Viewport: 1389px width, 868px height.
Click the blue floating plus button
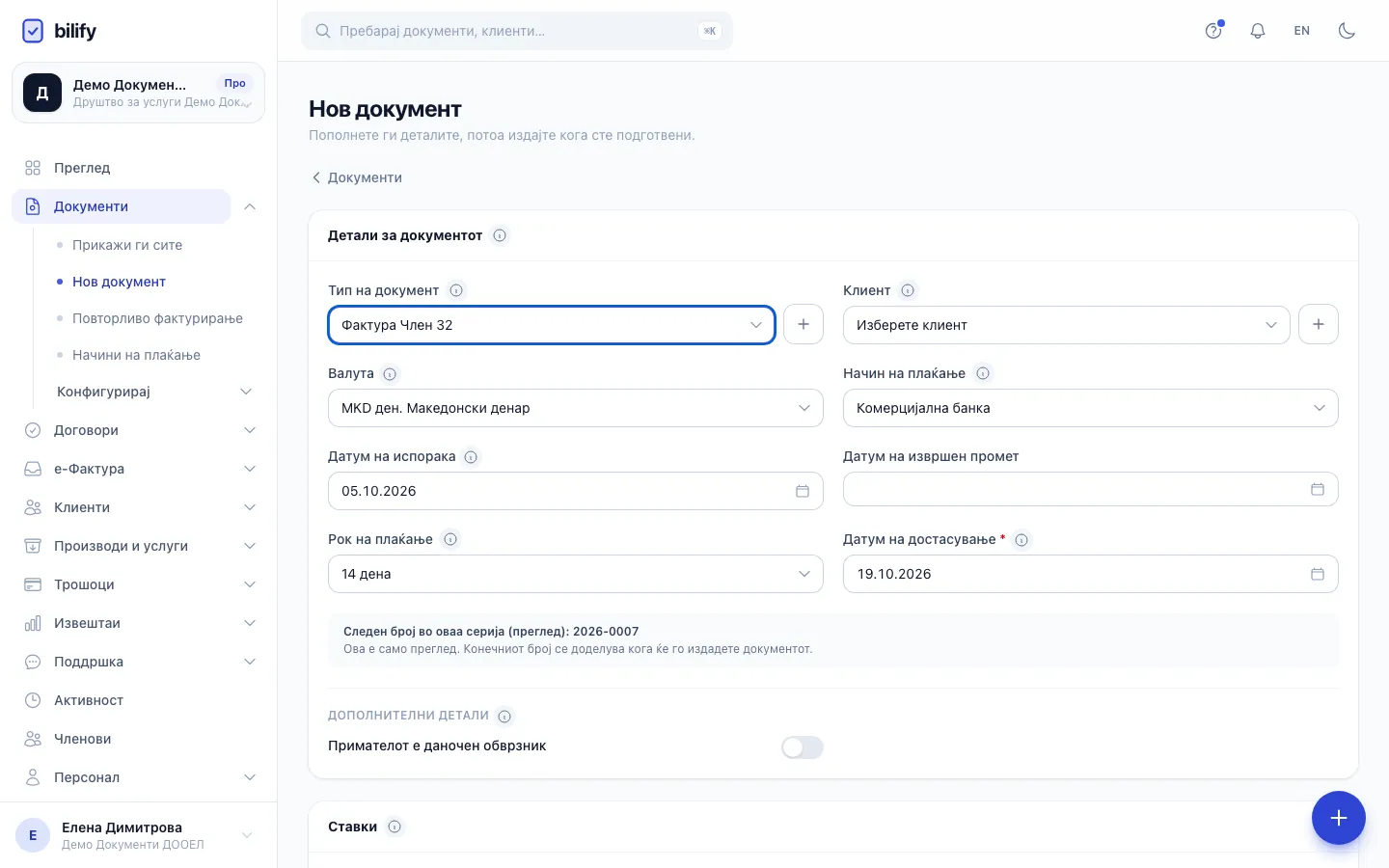click(1339, 818)
